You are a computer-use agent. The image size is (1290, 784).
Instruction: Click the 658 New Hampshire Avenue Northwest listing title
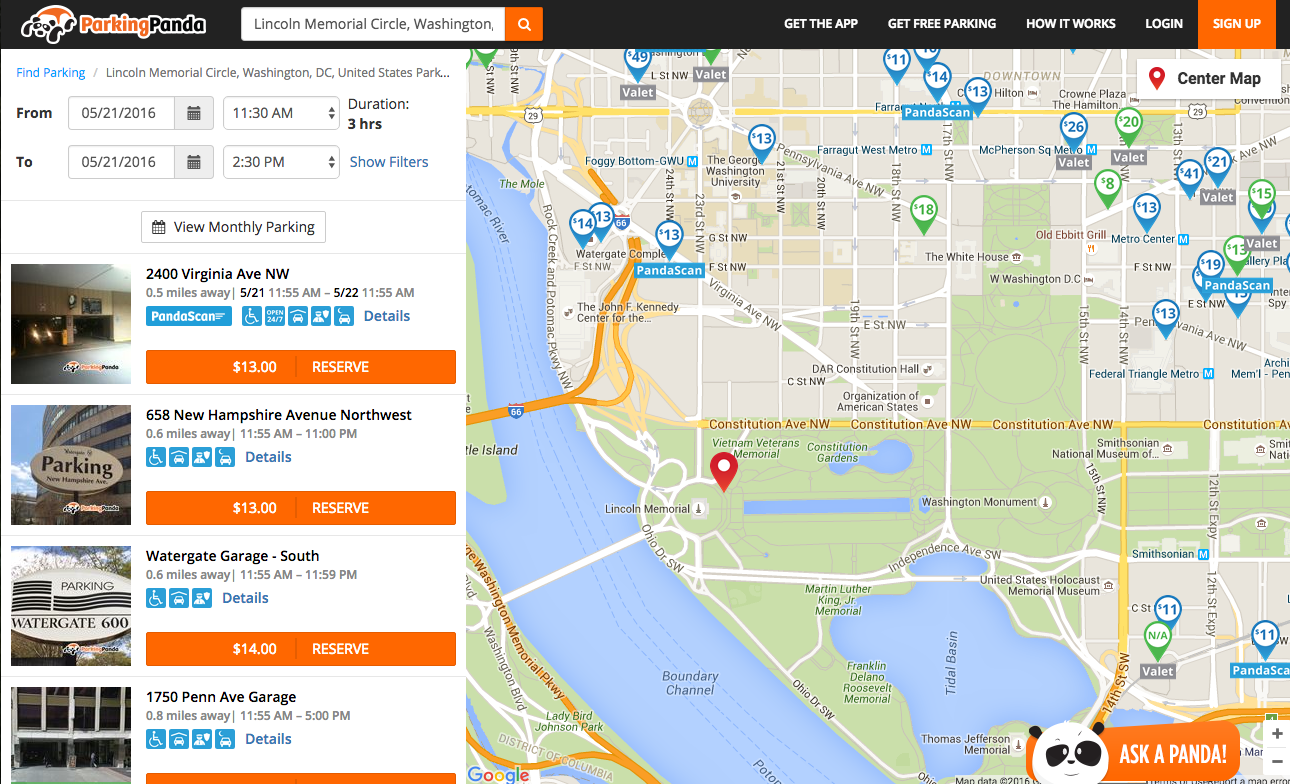(x=279, y=415)
